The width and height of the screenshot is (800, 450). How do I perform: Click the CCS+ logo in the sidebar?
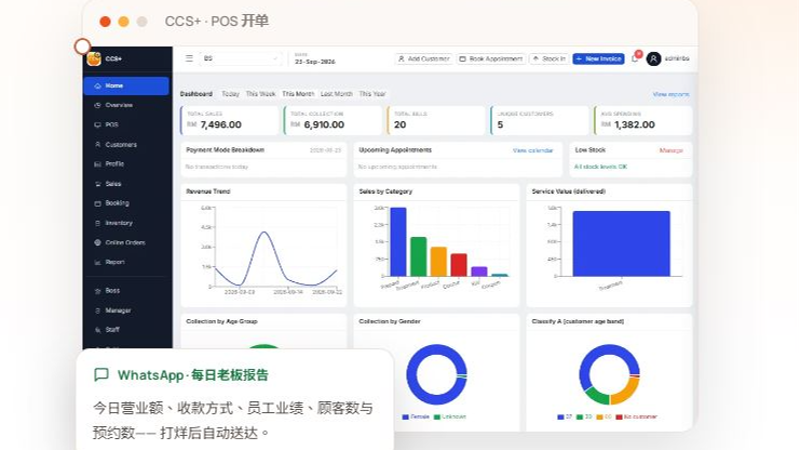(x=94, y=59)
